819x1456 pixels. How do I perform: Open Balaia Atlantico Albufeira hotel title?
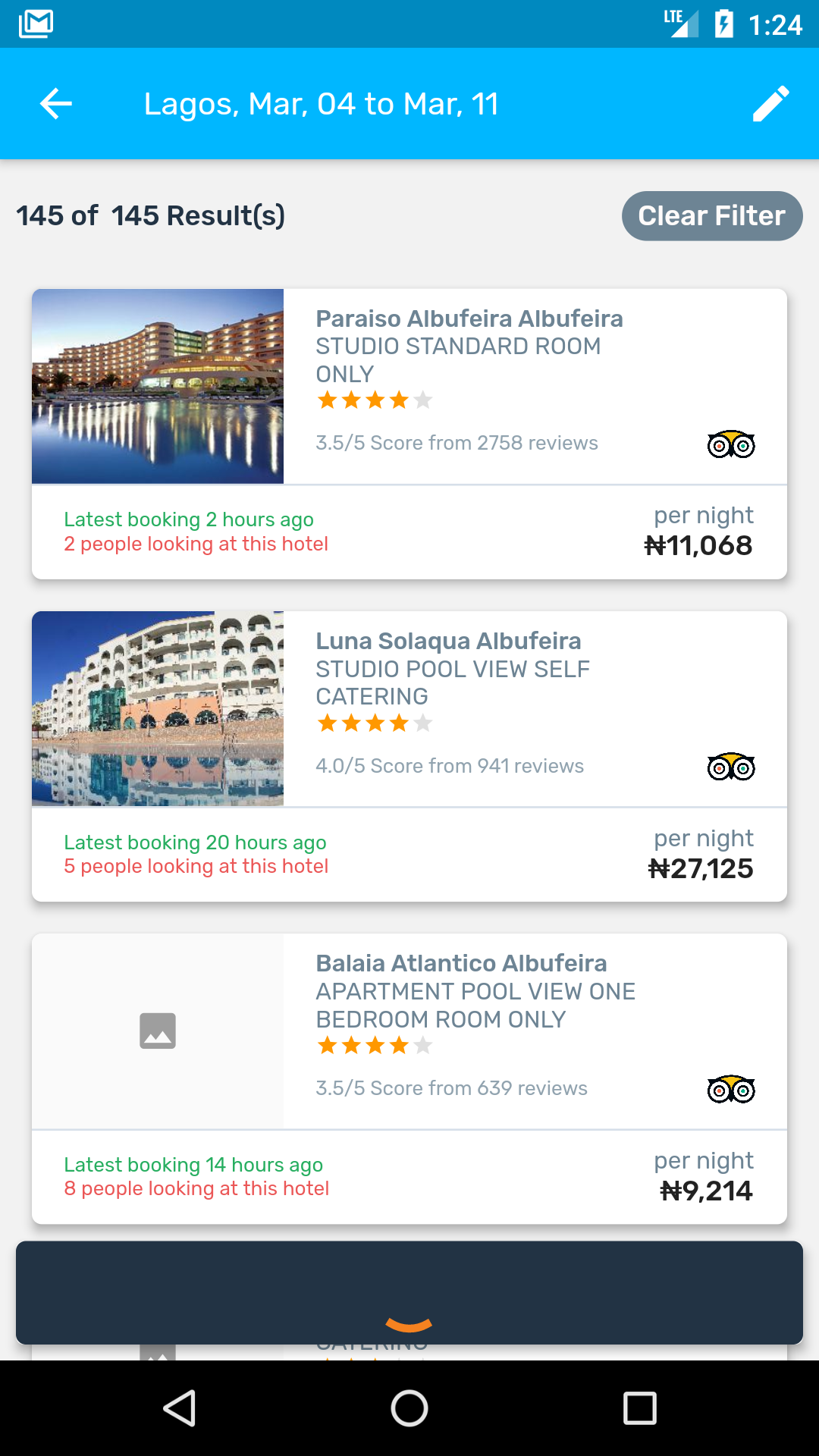tap(461, 963)
